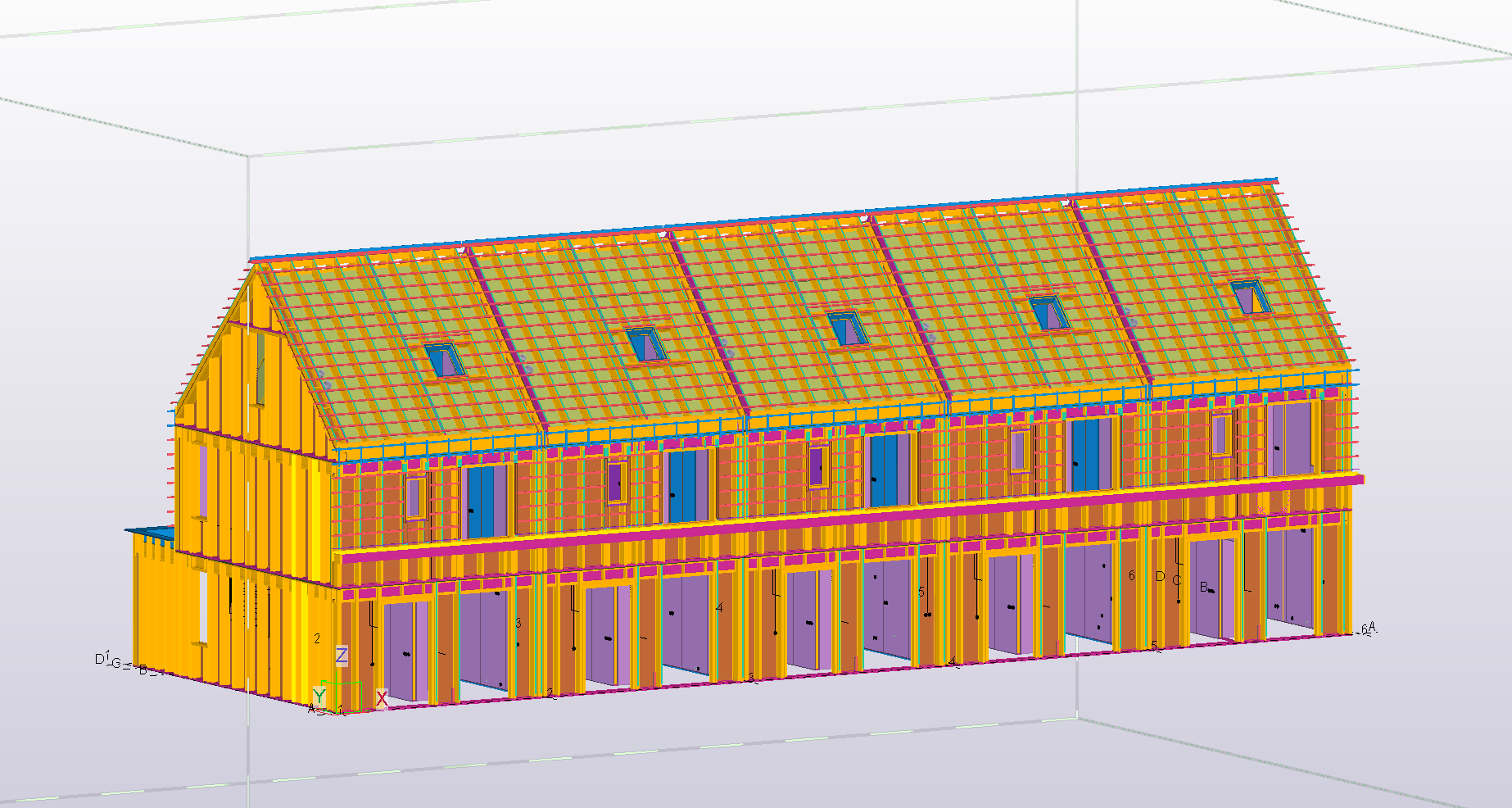Pick the rightmost blue upper-floor door panel
1512x808 pixels.
pyautogui.click(x=1086, y=454)
